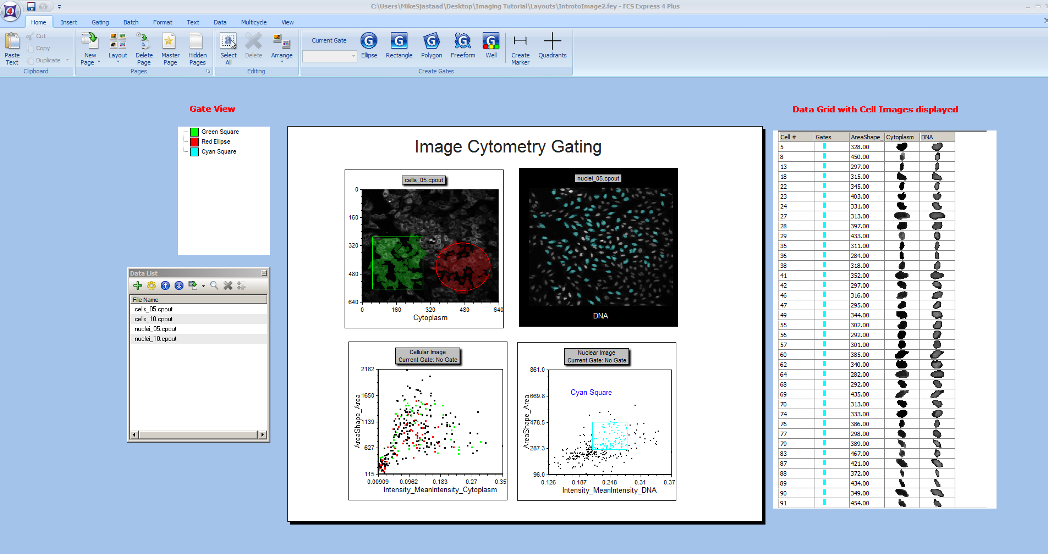
Task: Click the Quadrants tool
Action: [552, 45]
